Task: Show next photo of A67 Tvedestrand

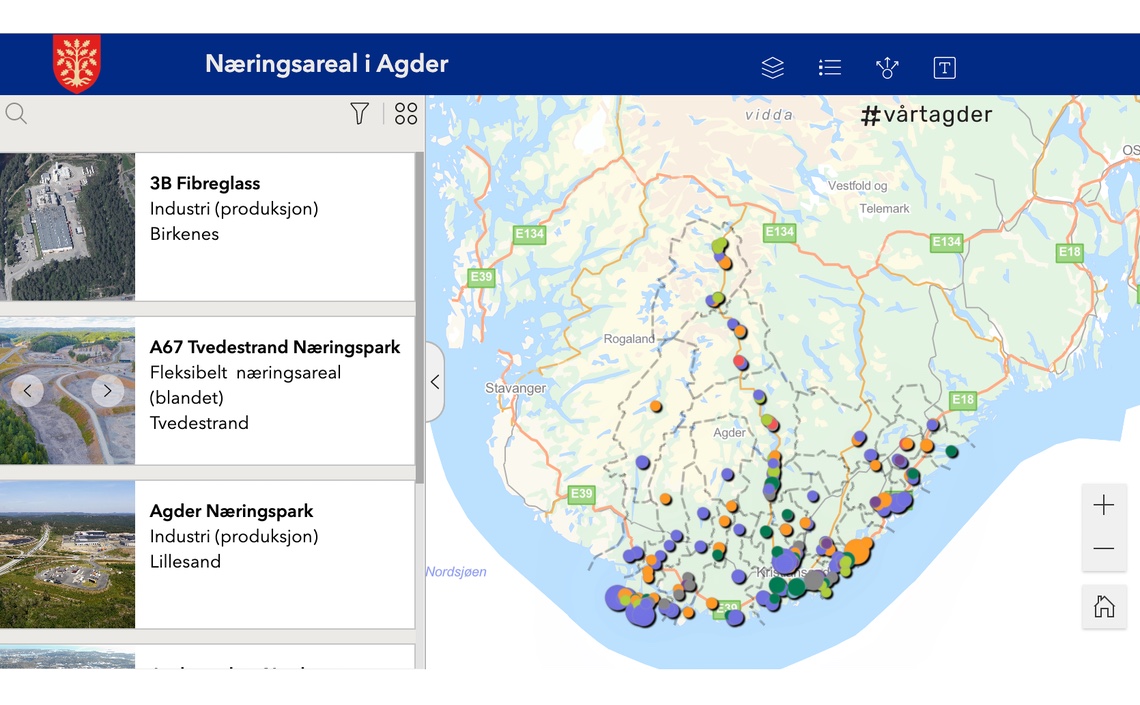Action: (108, 390)
